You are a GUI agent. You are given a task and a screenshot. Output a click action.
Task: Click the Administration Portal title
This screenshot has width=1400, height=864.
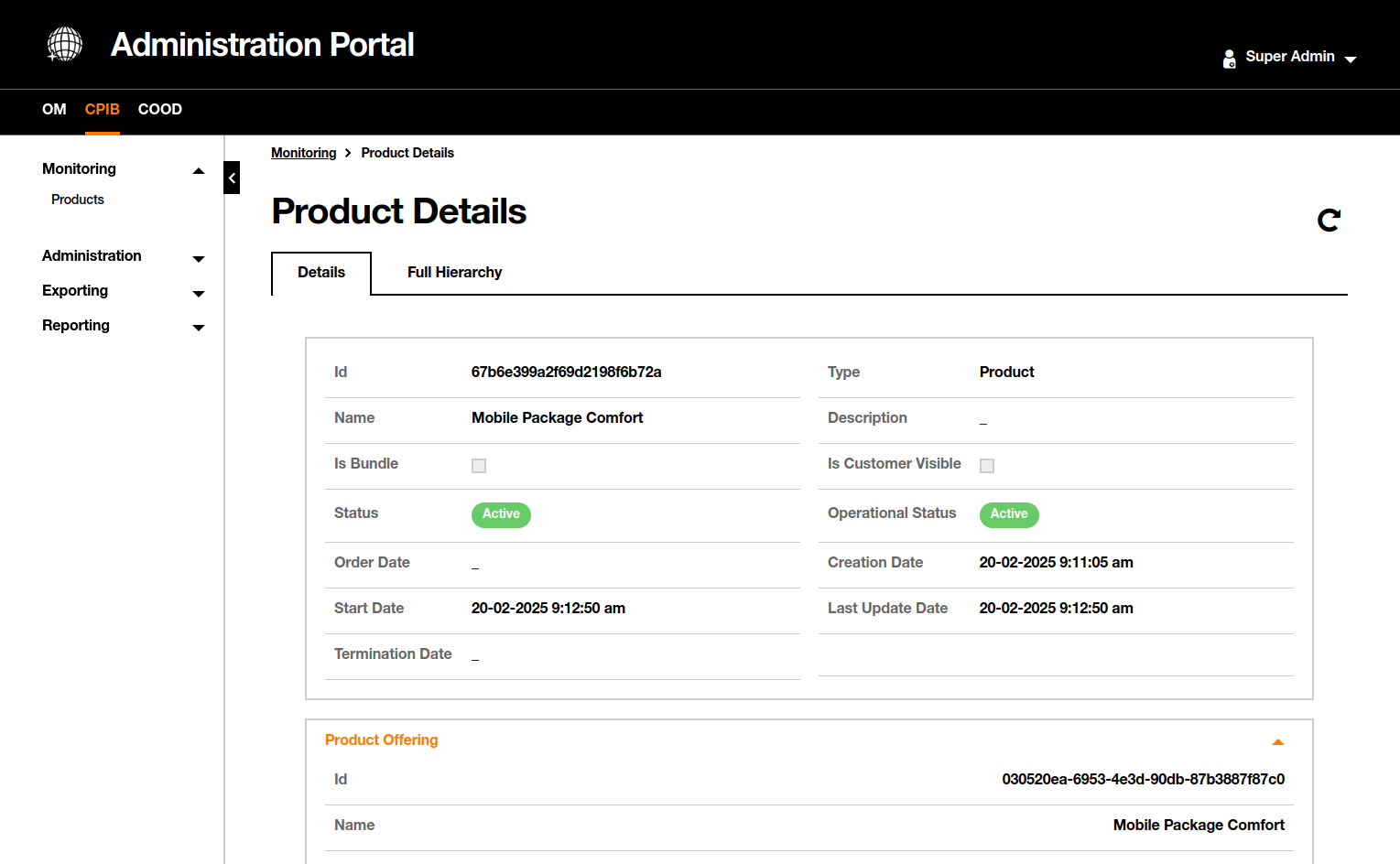tap(263, 45)
